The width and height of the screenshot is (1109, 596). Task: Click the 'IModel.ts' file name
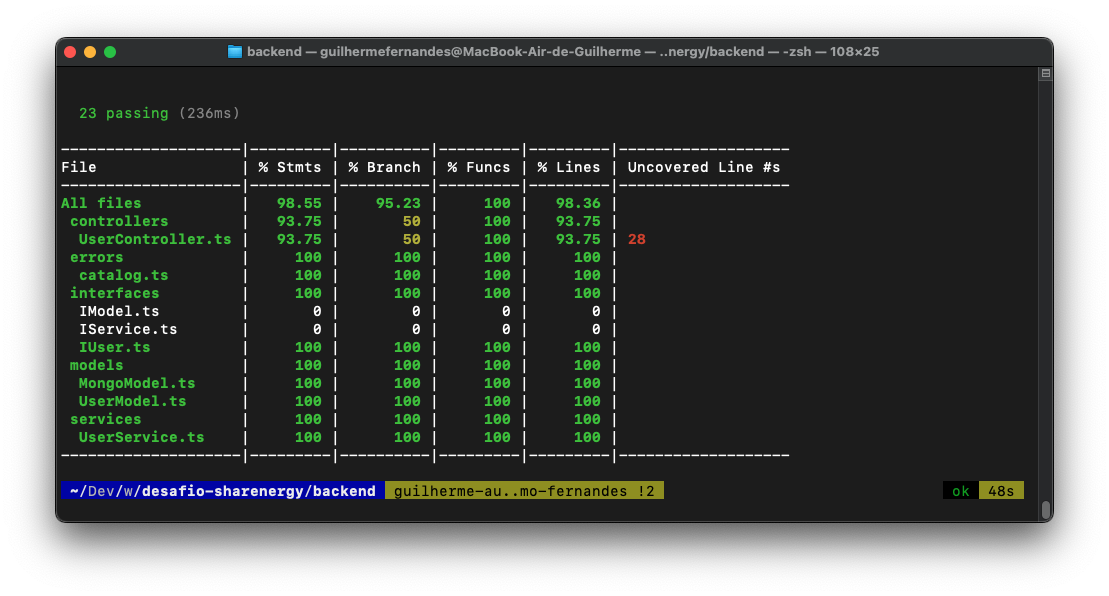(119, 311)
